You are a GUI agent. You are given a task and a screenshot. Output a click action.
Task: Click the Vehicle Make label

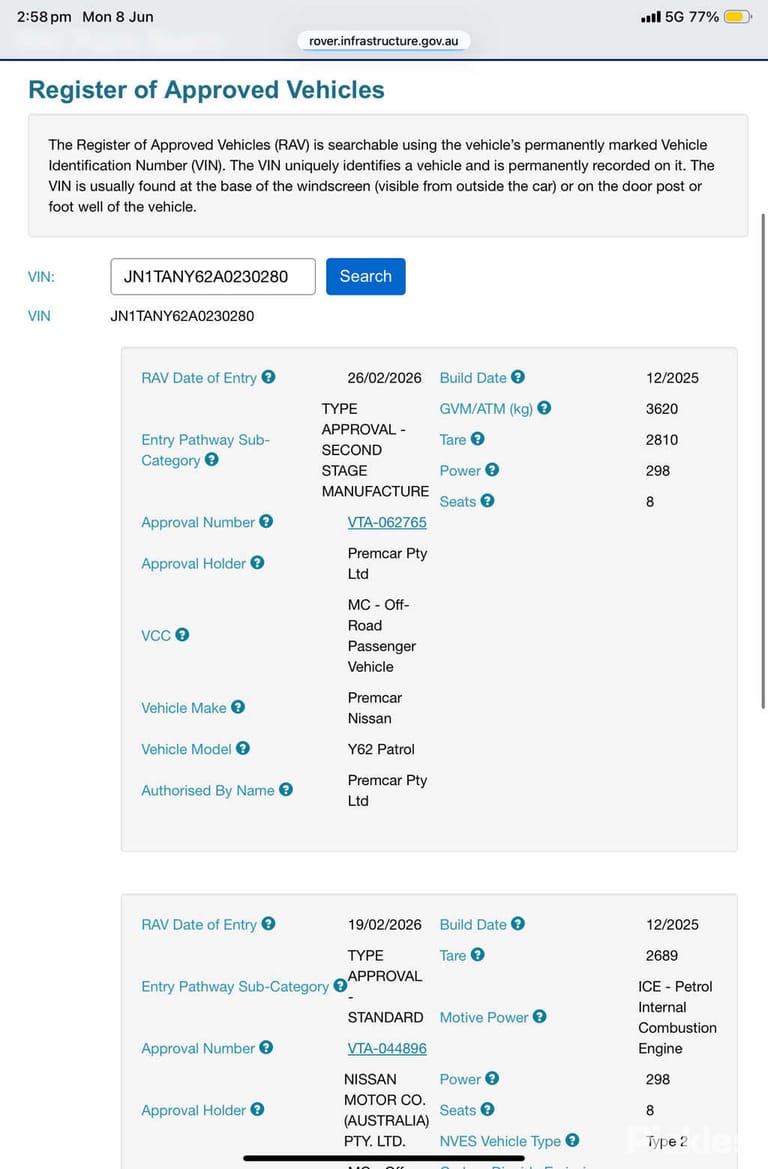184,708
